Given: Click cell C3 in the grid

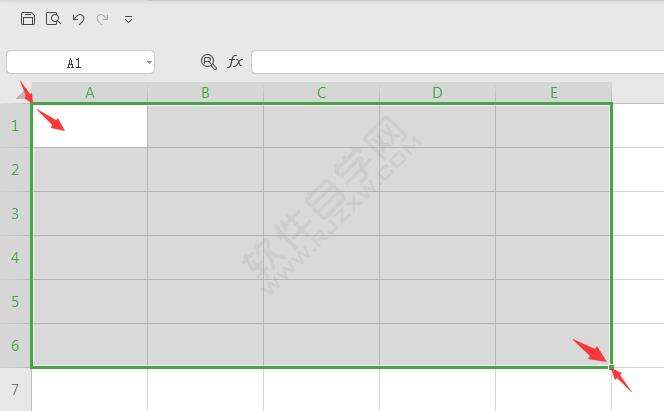Looking at the screenshot, I should (x=321, y=213).
